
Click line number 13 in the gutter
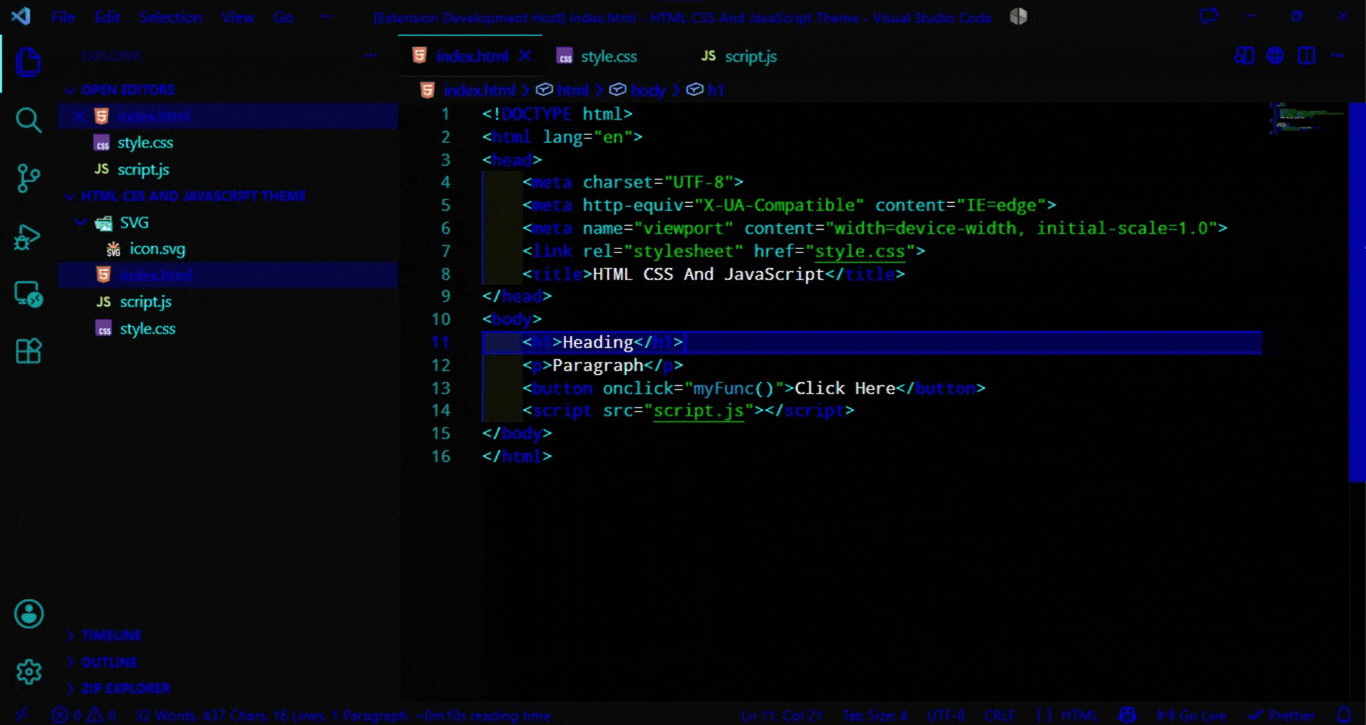click(440, 388)
